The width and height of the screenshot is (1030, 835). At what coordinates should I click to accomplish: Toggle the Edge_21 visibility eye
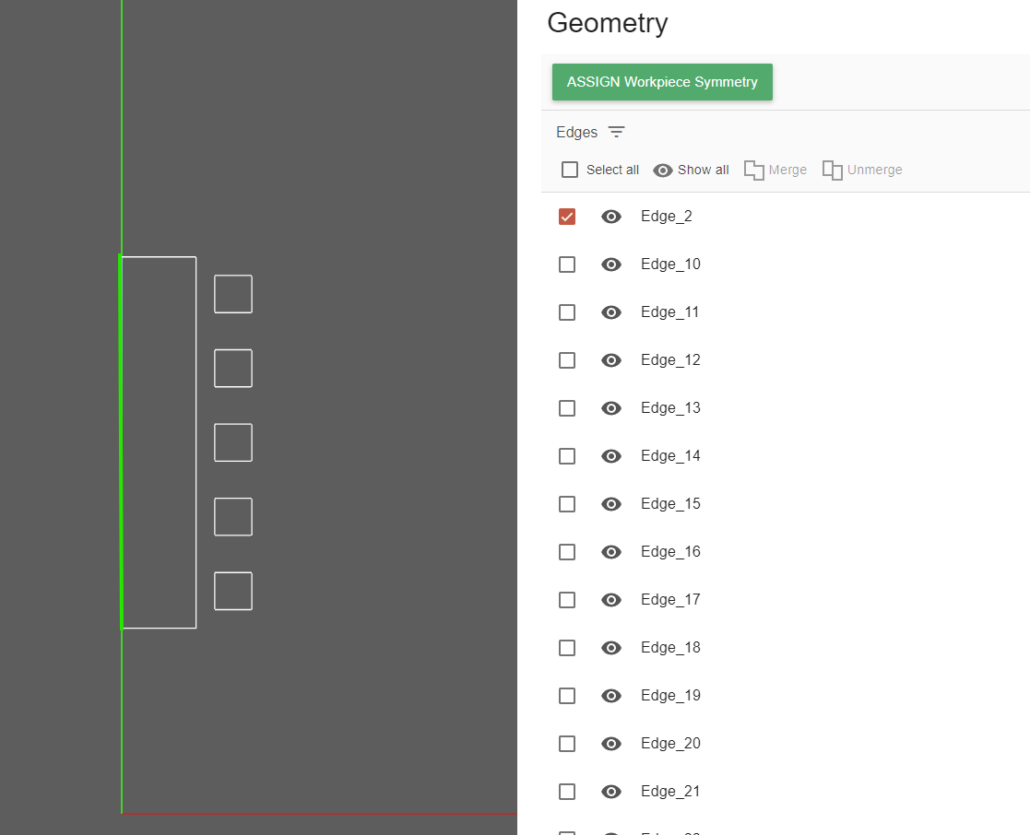click(x=611, y=792)
